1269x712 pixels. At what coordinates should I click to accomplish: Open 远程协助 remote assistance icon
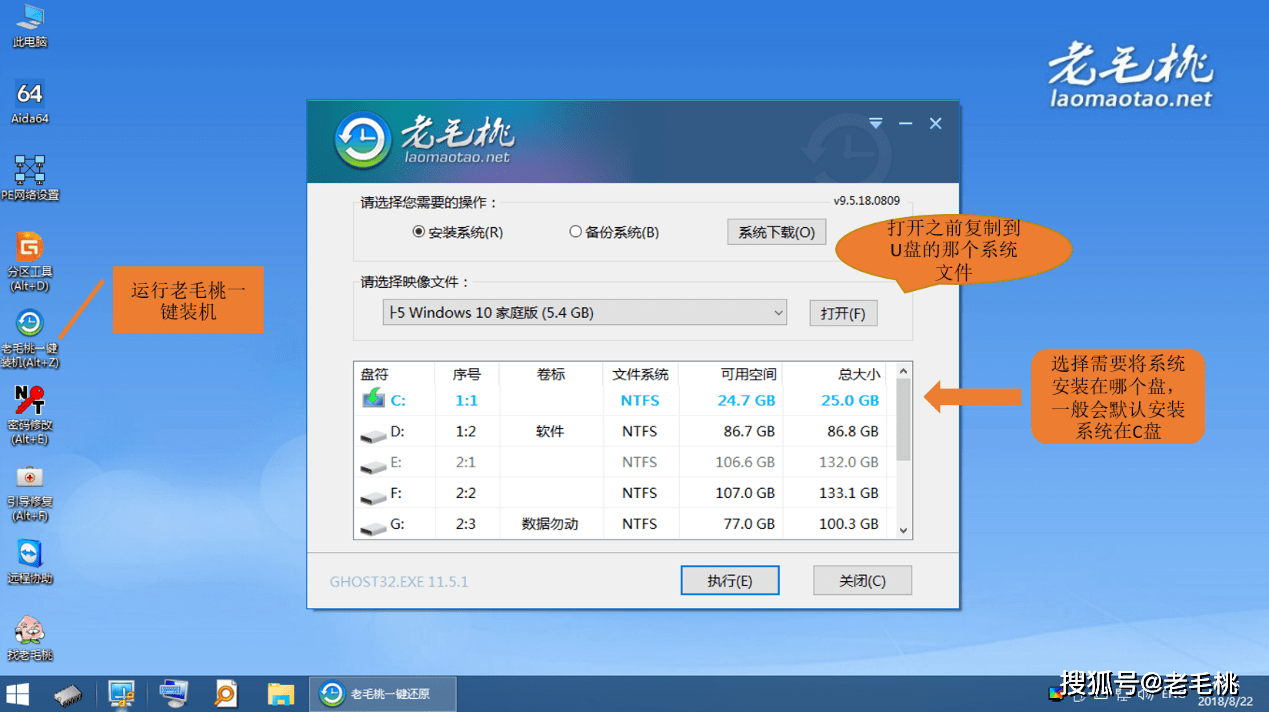tap(29, 560)
